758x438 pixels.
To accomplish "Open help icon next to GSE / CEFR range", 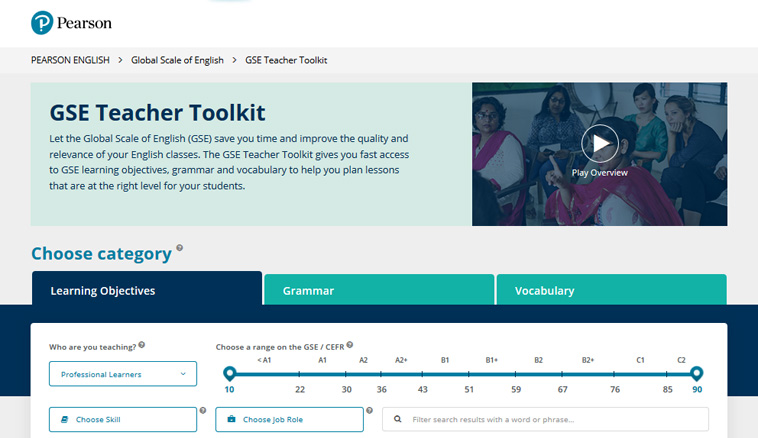I will [350, 345].
